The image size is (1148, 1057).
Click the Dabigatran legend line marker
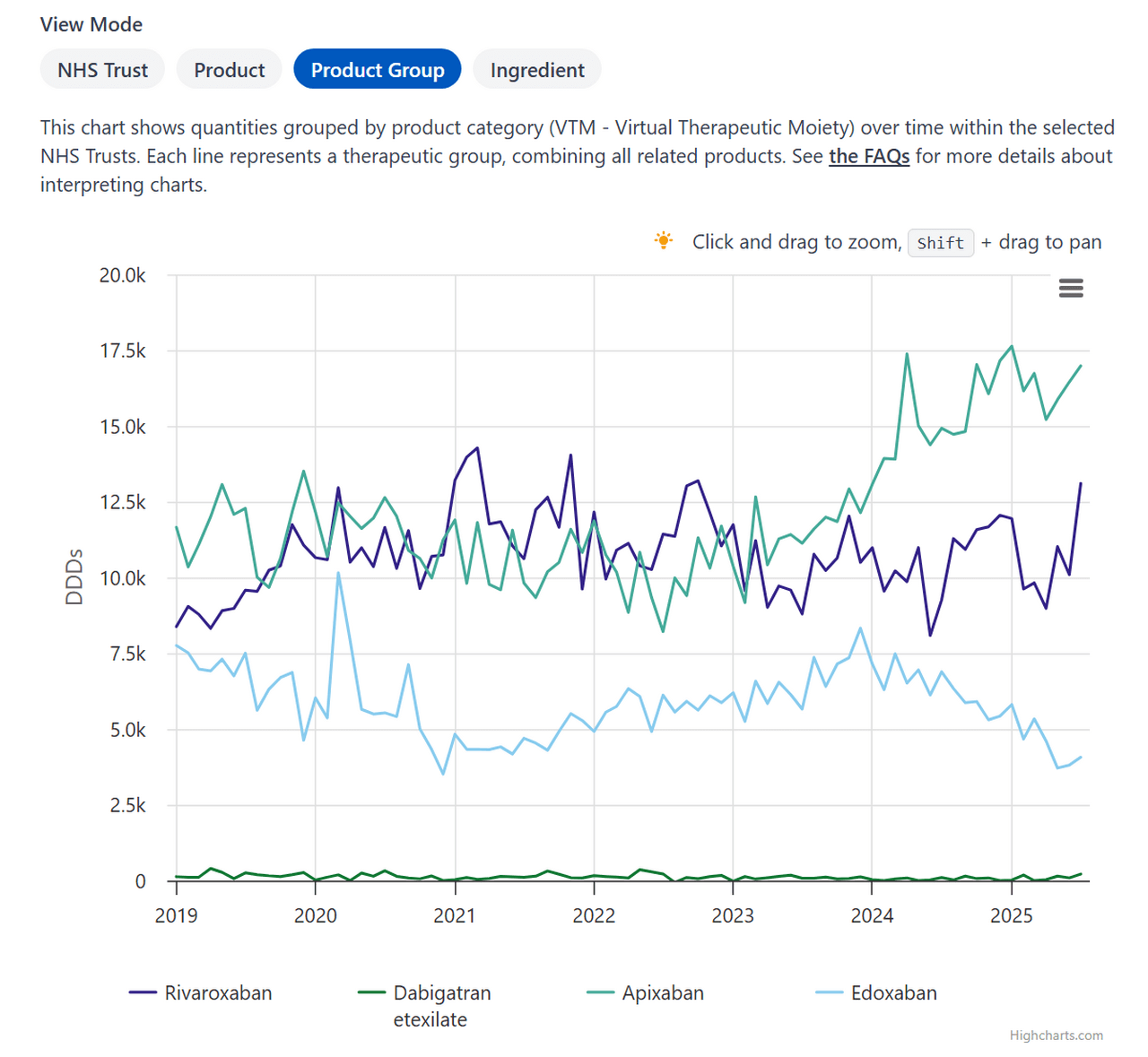coord(371,992)
